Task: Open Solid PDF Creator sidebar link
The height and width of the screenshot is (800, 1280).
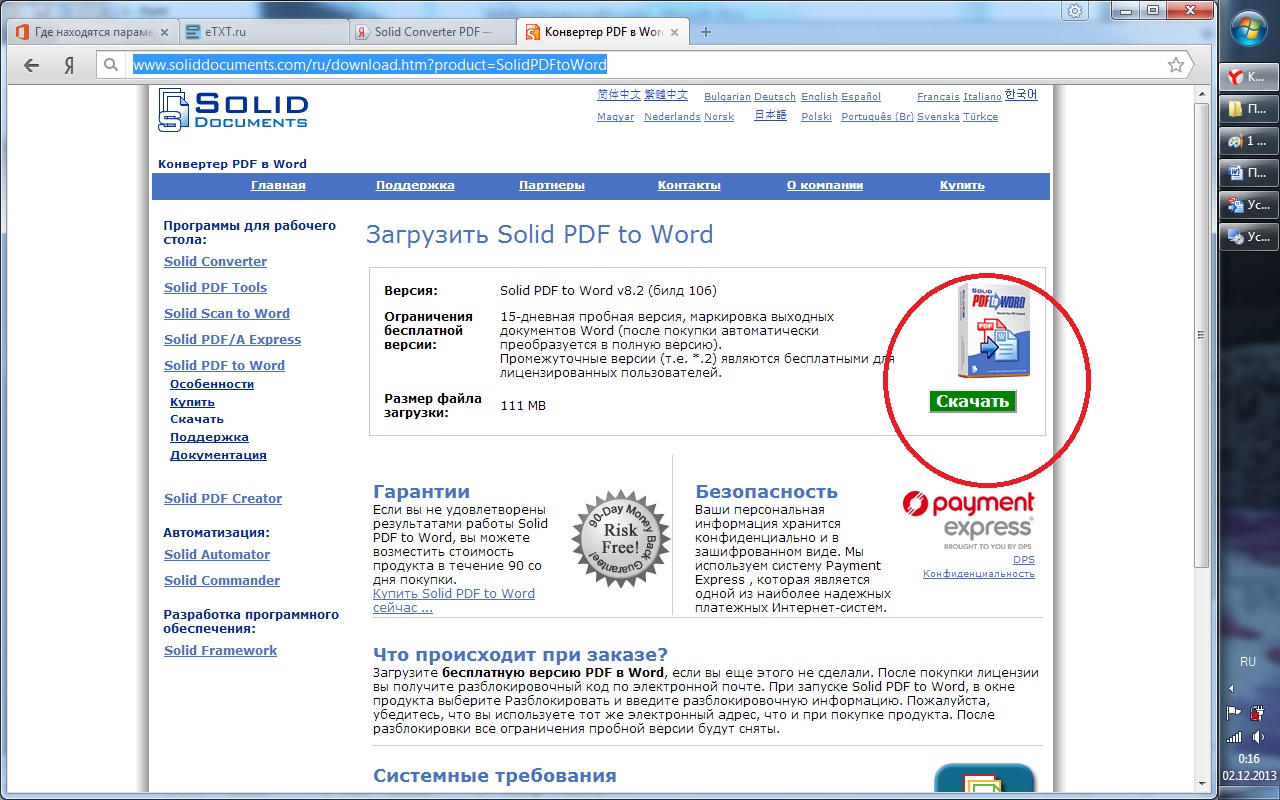Action: point(223,499)
